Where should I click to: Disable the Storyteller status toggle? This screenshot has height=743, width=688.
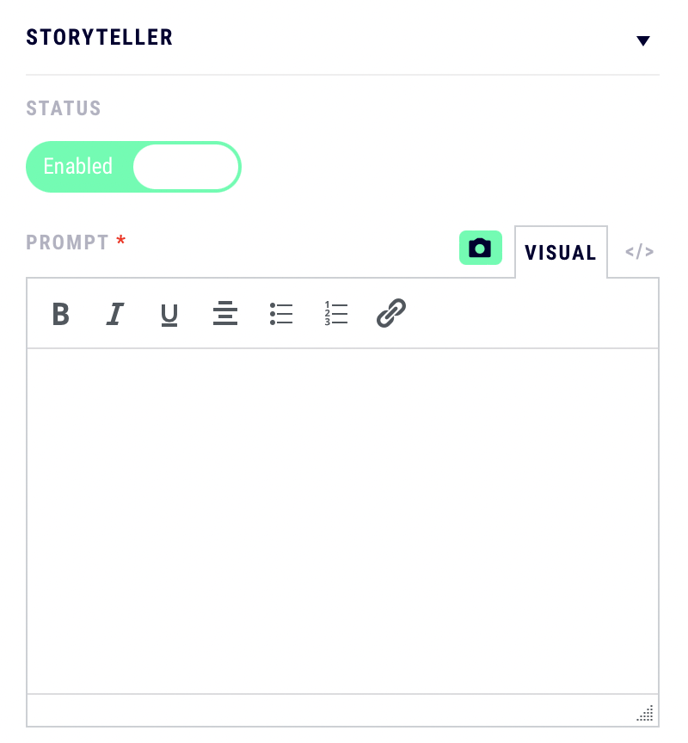133,166
